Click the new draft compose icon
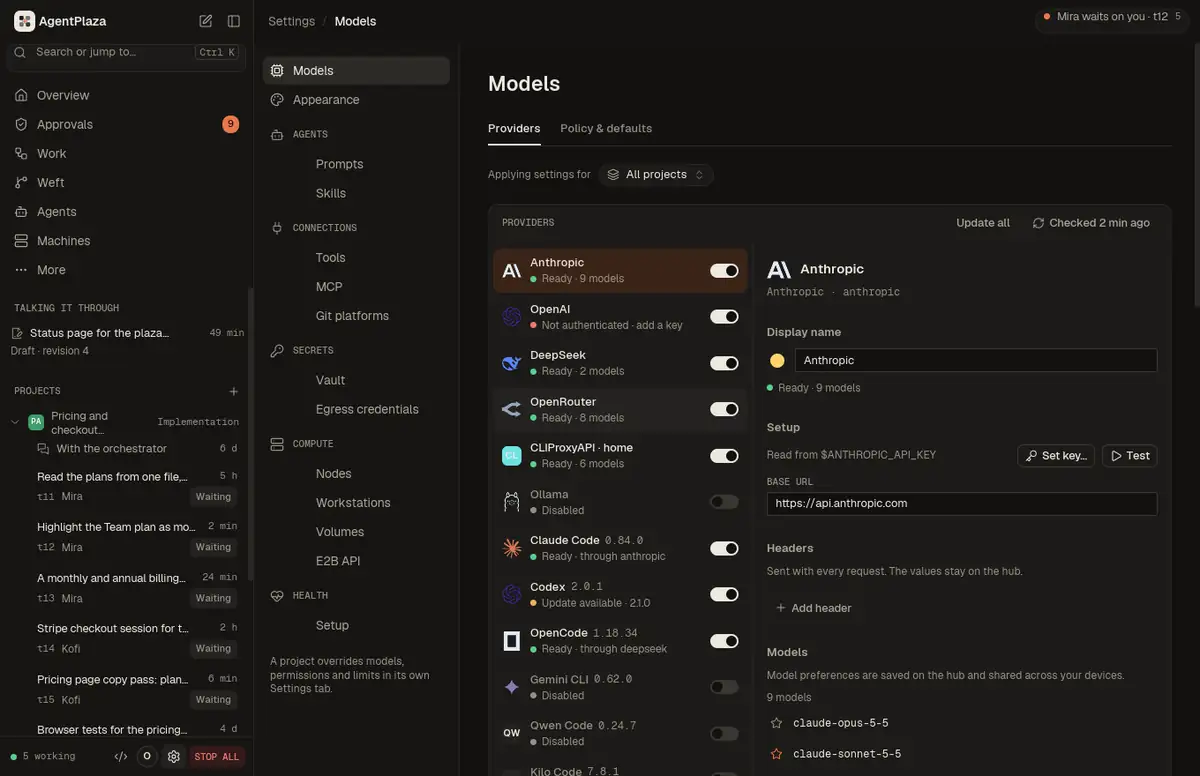 pyautogui.click(x=206, y=21)
